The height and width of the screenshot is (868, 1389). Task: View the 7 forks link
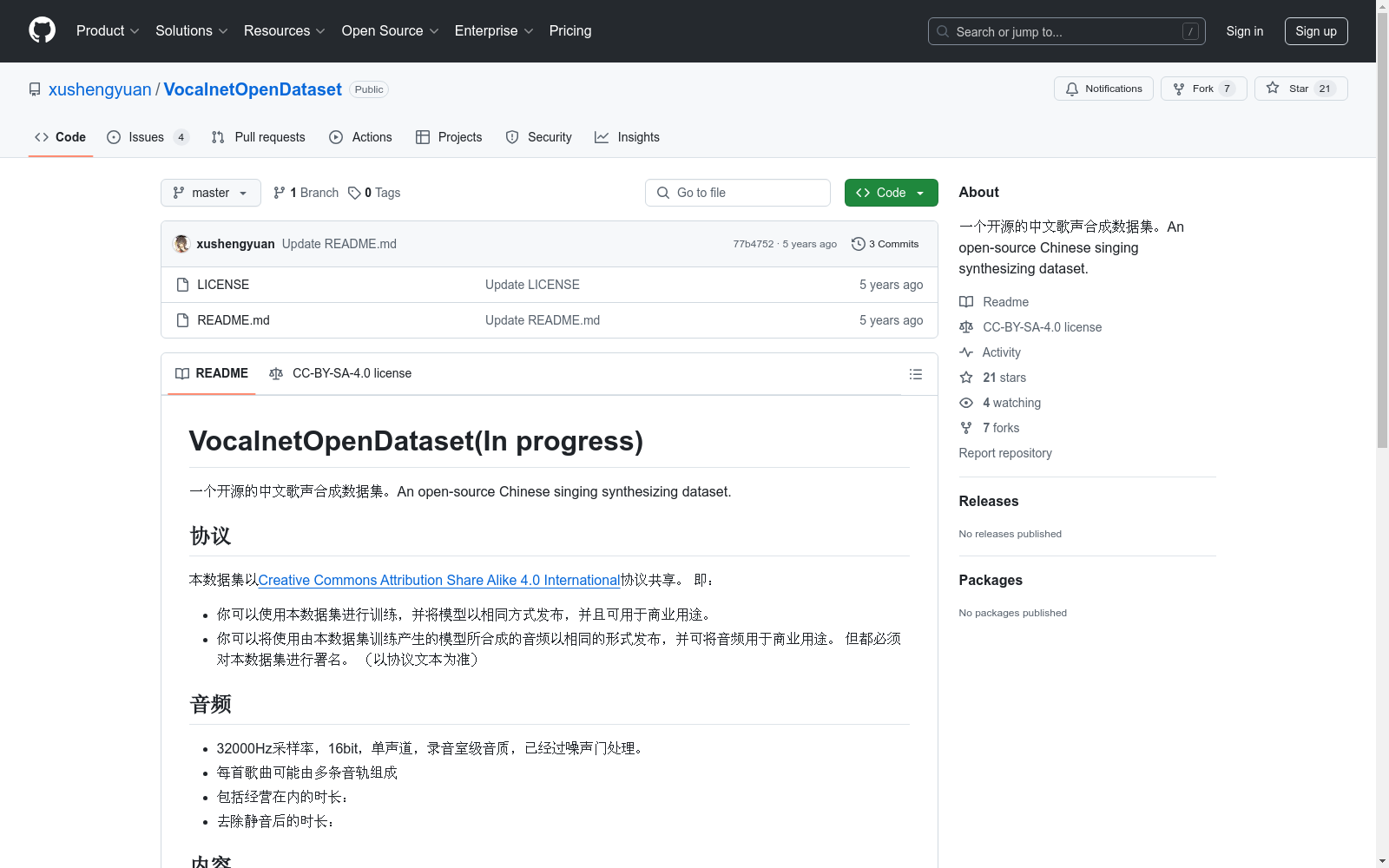990,428
